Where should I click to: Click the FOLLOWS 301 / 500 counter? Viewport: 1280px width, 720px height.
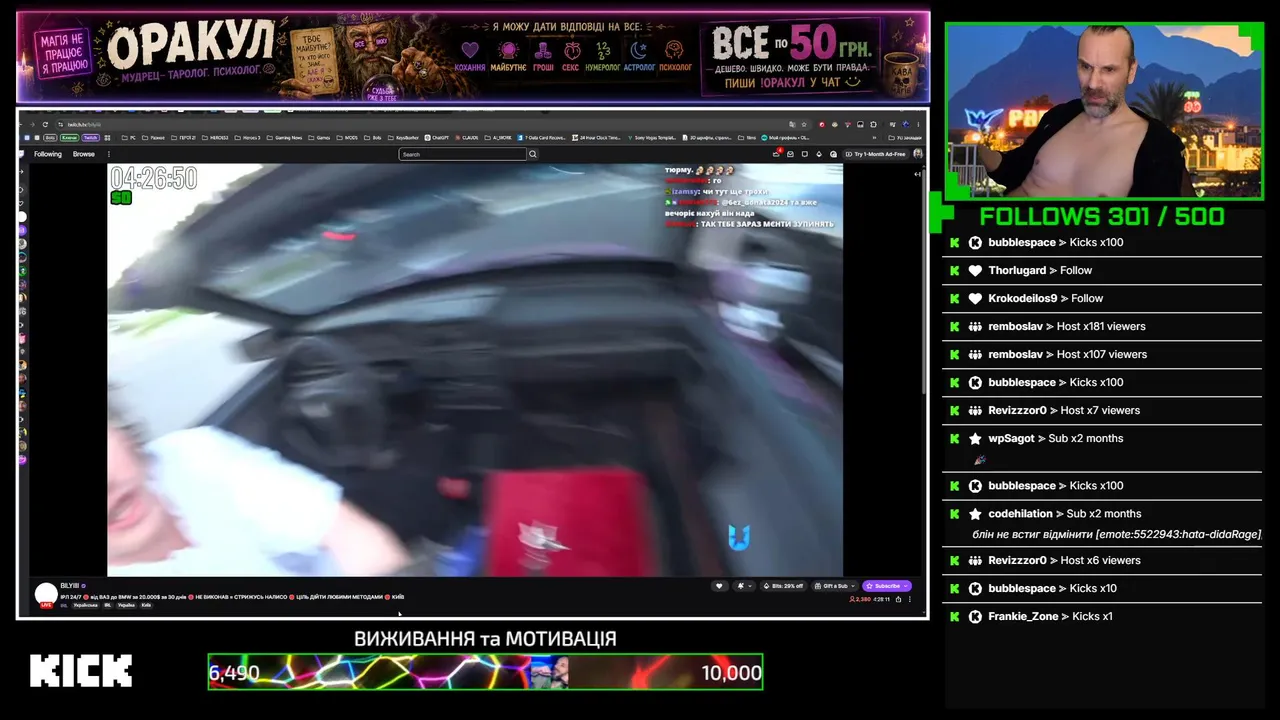point(1102,216)
